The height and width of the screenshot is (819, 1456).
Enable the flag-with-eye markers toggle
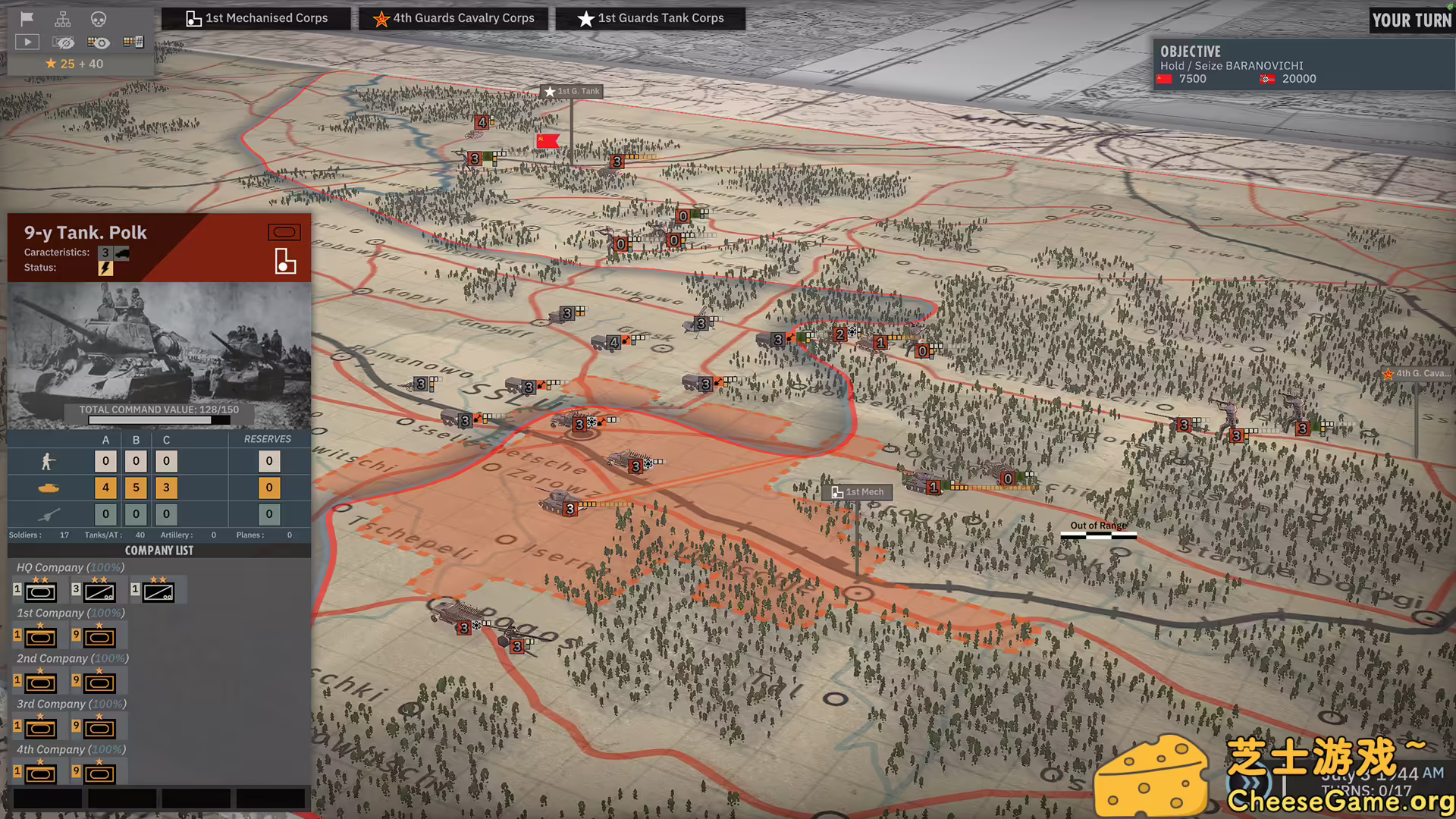pyautogui.click(x=99, y=42)
